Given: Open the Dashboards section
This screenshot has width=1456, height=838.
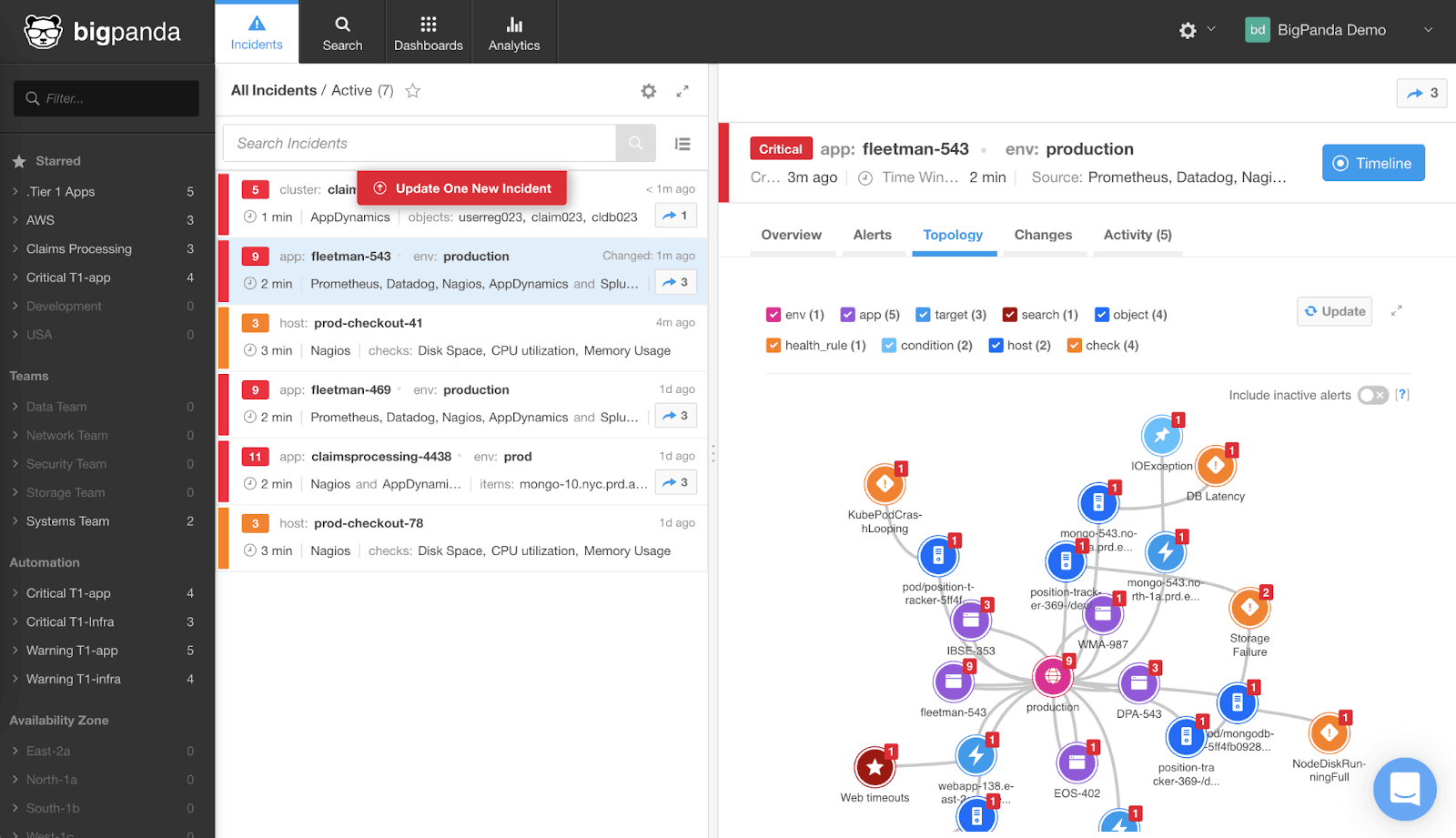Looking at the screenshot, I should coord(429,32).
